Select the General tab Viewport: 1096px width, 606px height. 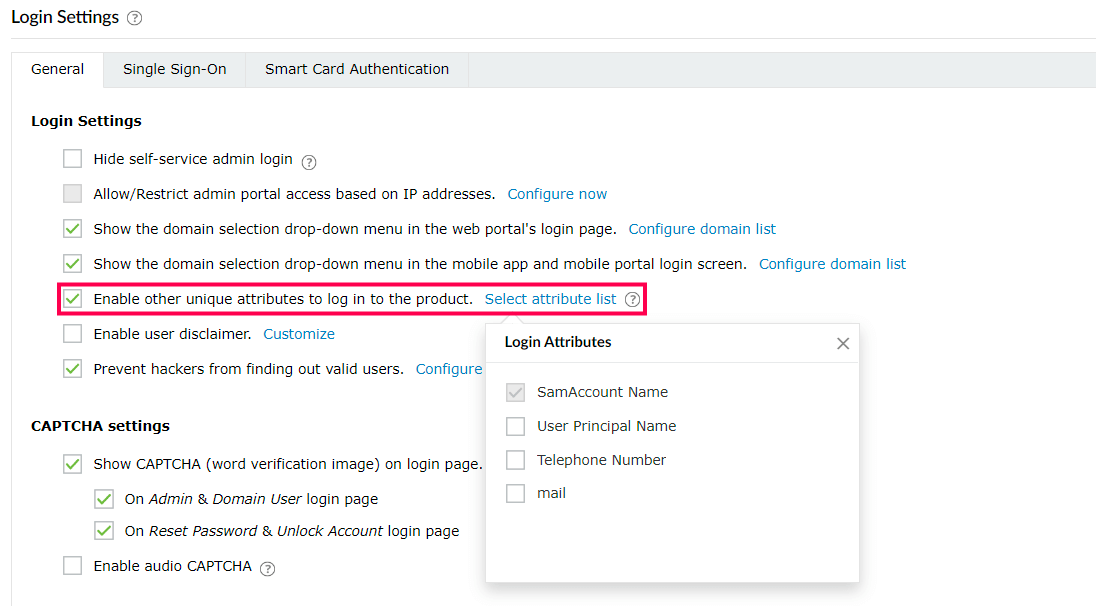57,70
